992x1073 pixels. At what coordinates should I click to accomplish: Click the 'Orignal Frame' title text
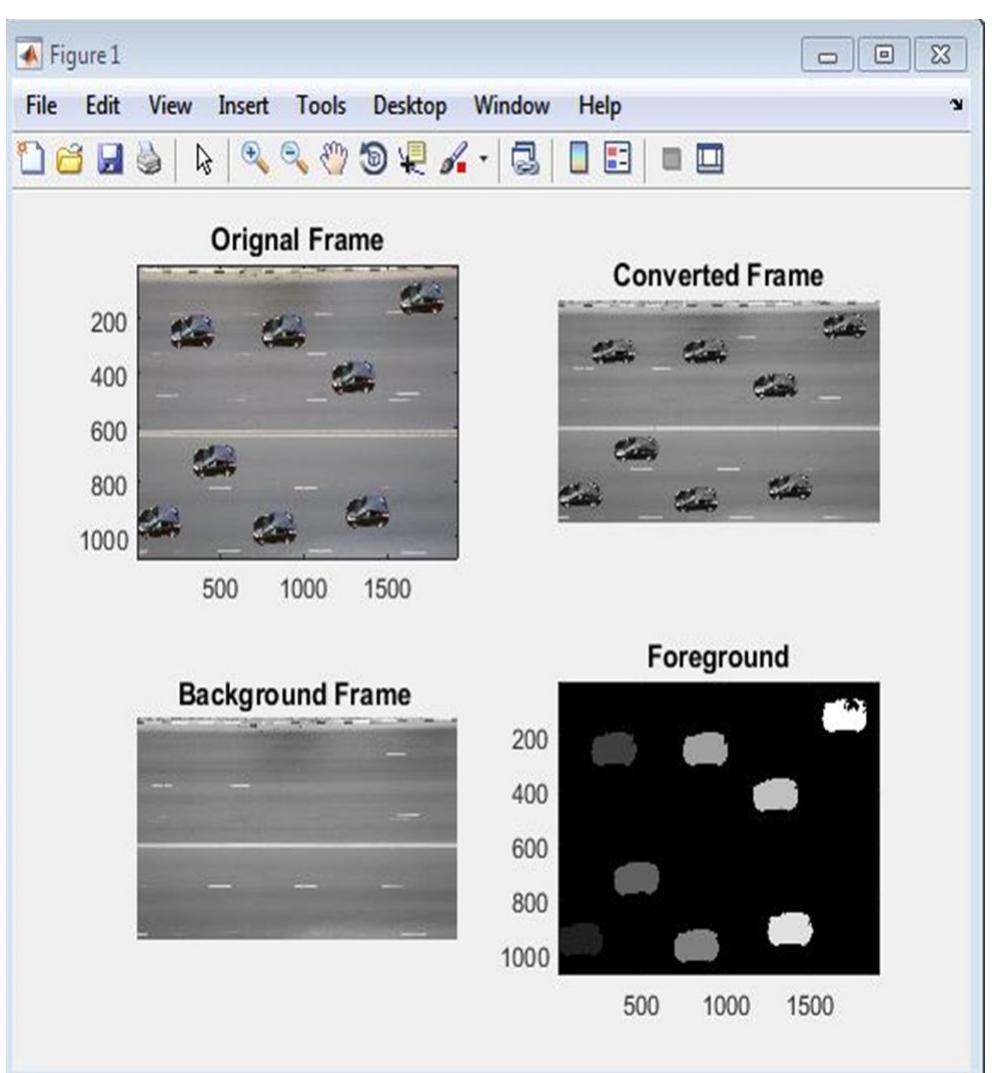pos(297,240)
